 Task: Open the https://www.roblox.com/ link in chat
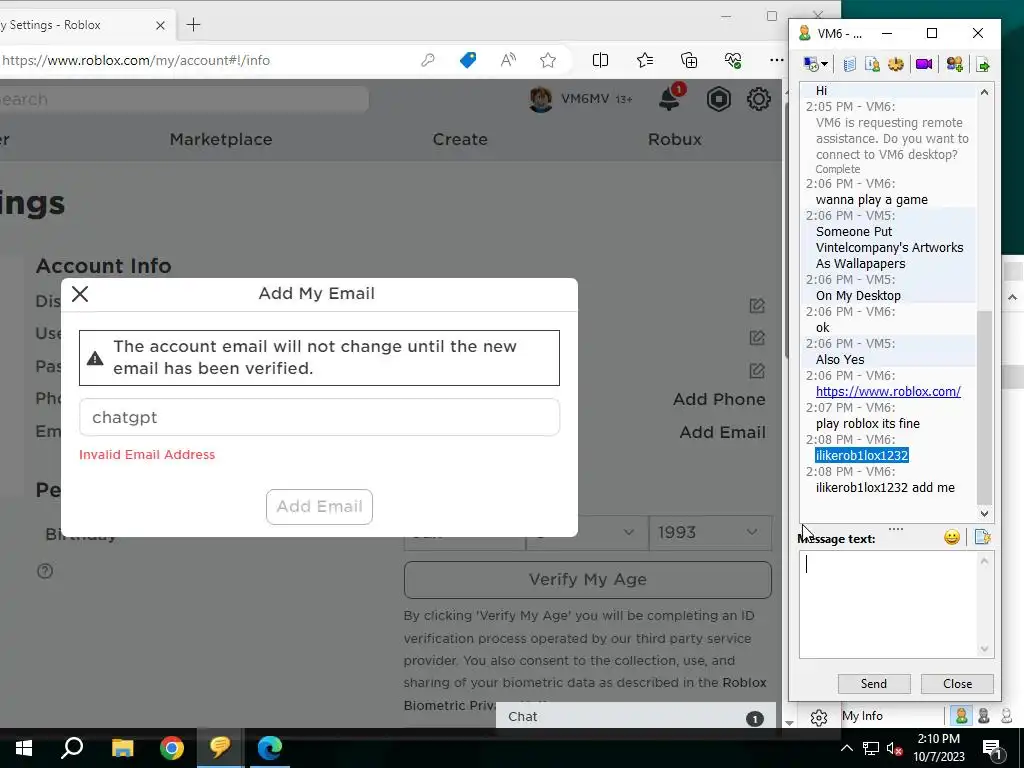tap(888, 392)
